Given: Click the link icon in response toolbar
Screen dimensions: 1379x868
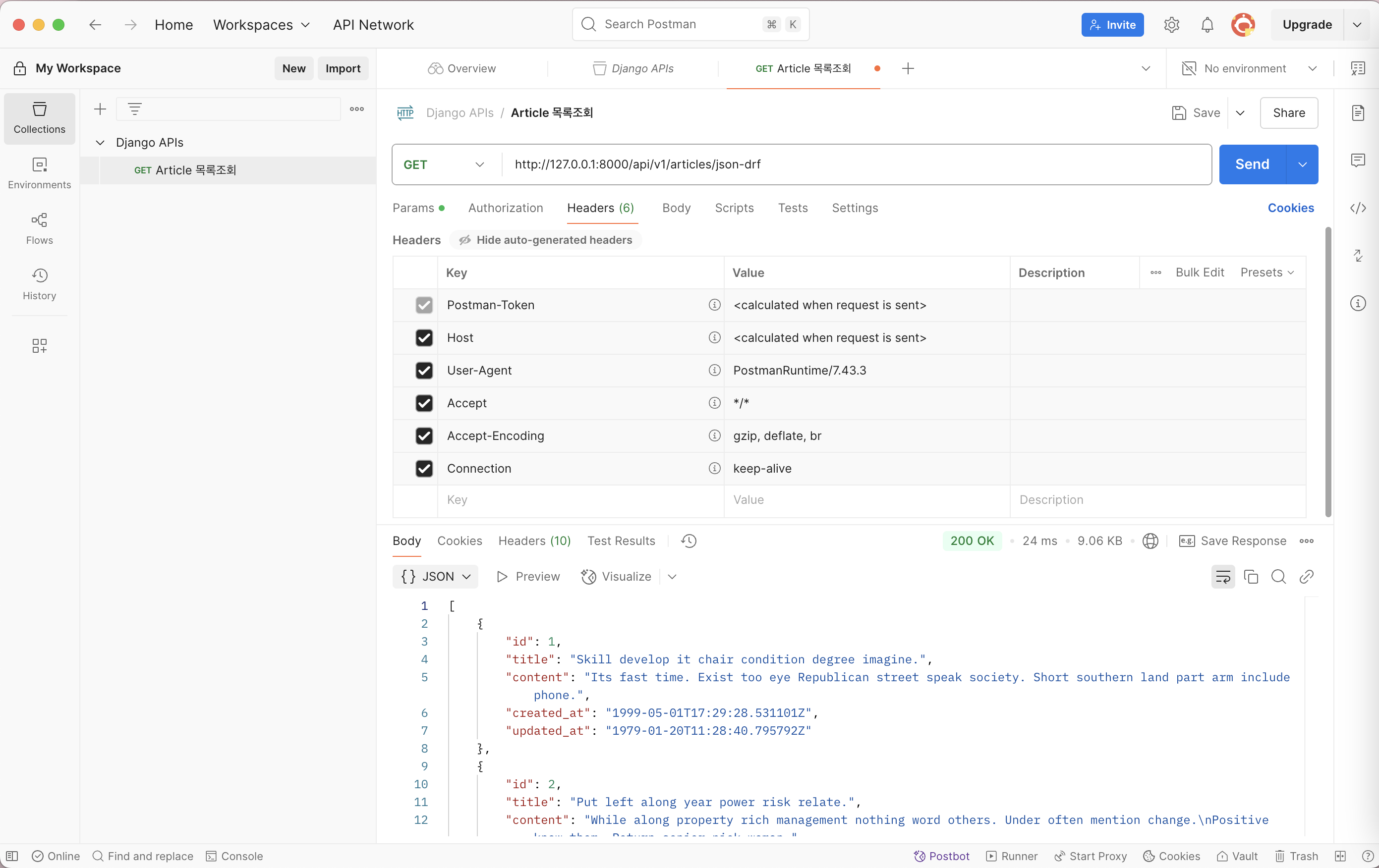Looking at the screenshot, I should coord(1306,577).
